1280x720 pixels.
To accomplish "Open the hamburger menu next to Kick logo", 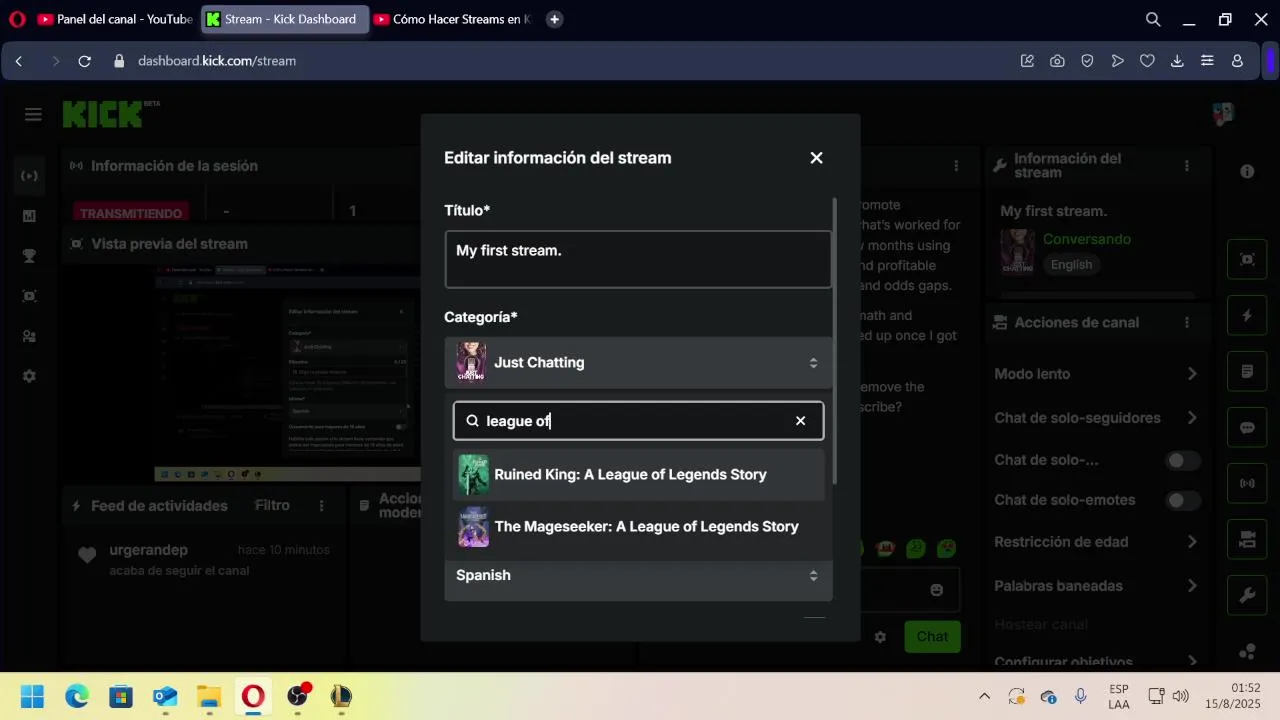I will (33, 114).
